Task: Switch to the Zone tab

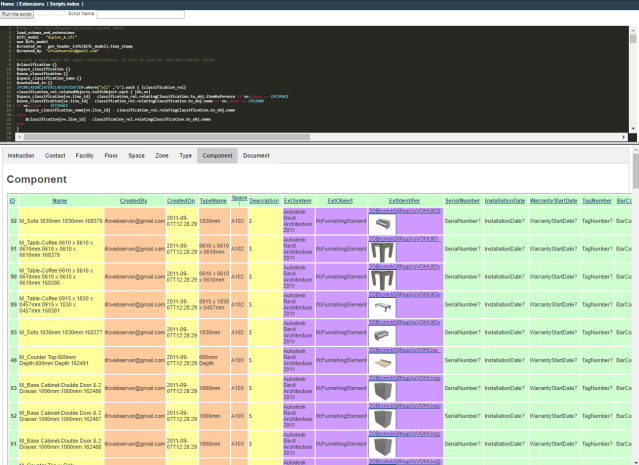Action: [x=162, y=156]
